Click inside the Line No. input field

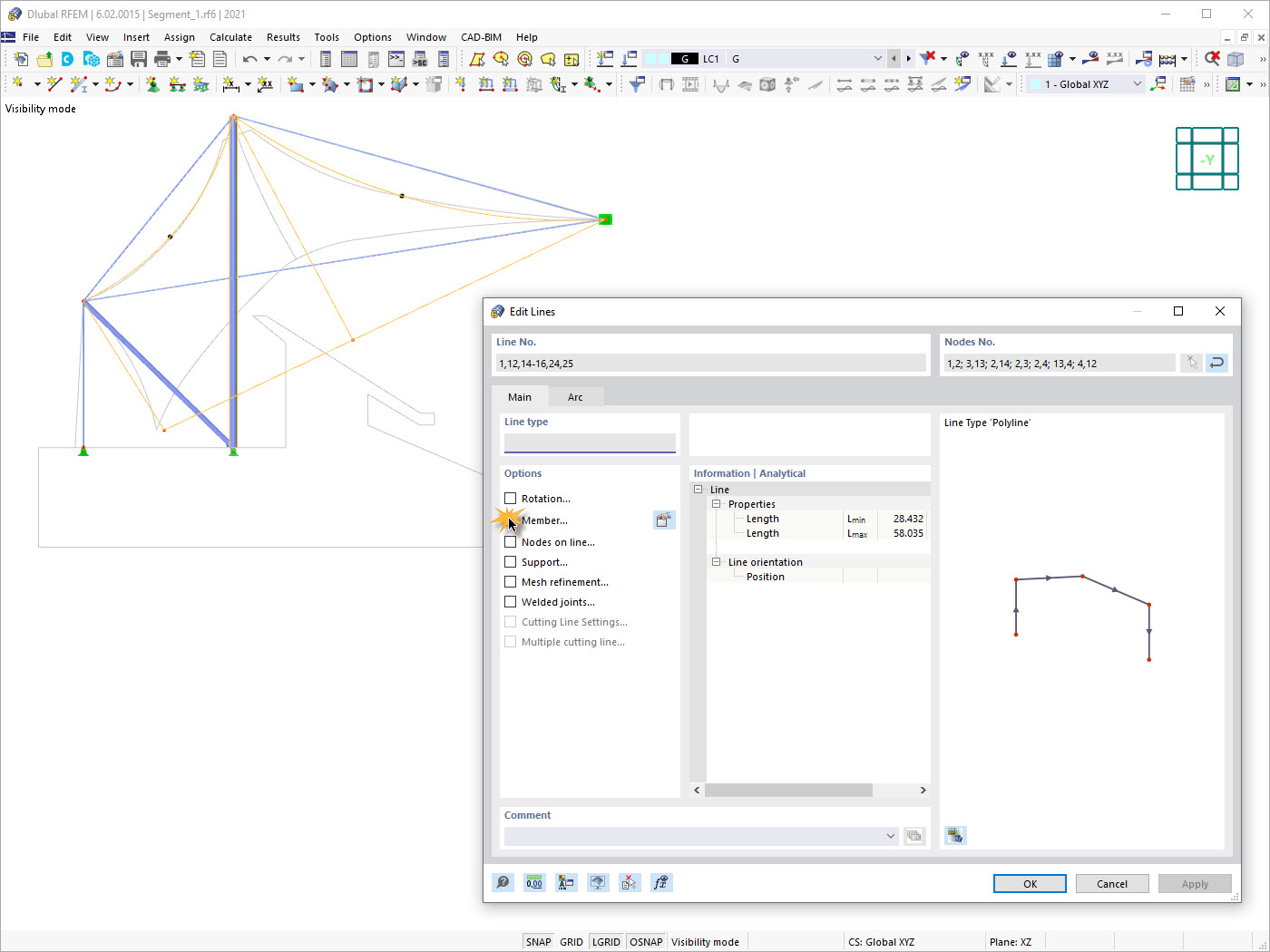pyautogui.click(x=712, y=363)
